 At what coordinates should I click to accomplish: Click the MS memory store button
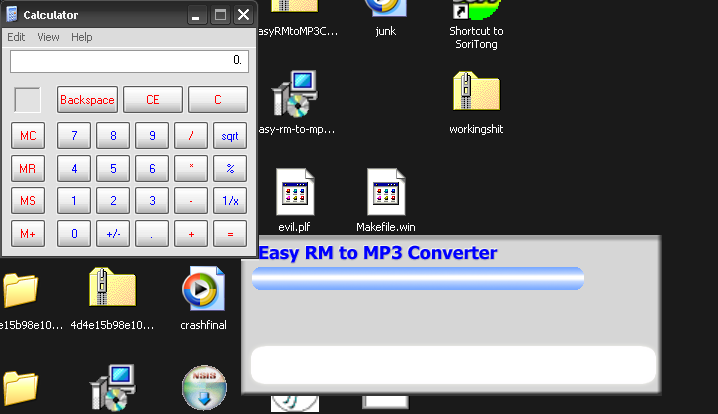pyautogui.click(x=28, y=201)
